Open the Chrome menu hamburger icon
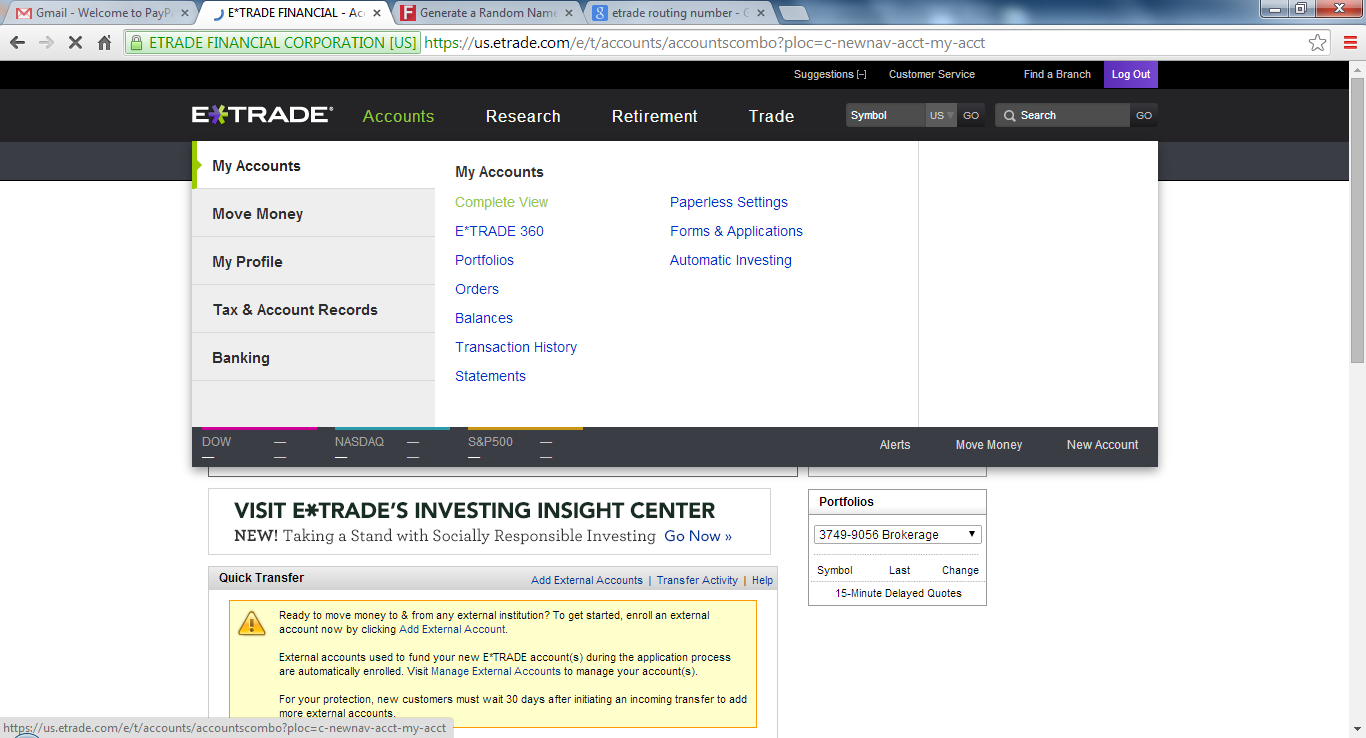The width and height of the screenshot is (1366, 738). [x=1348, y=43]
